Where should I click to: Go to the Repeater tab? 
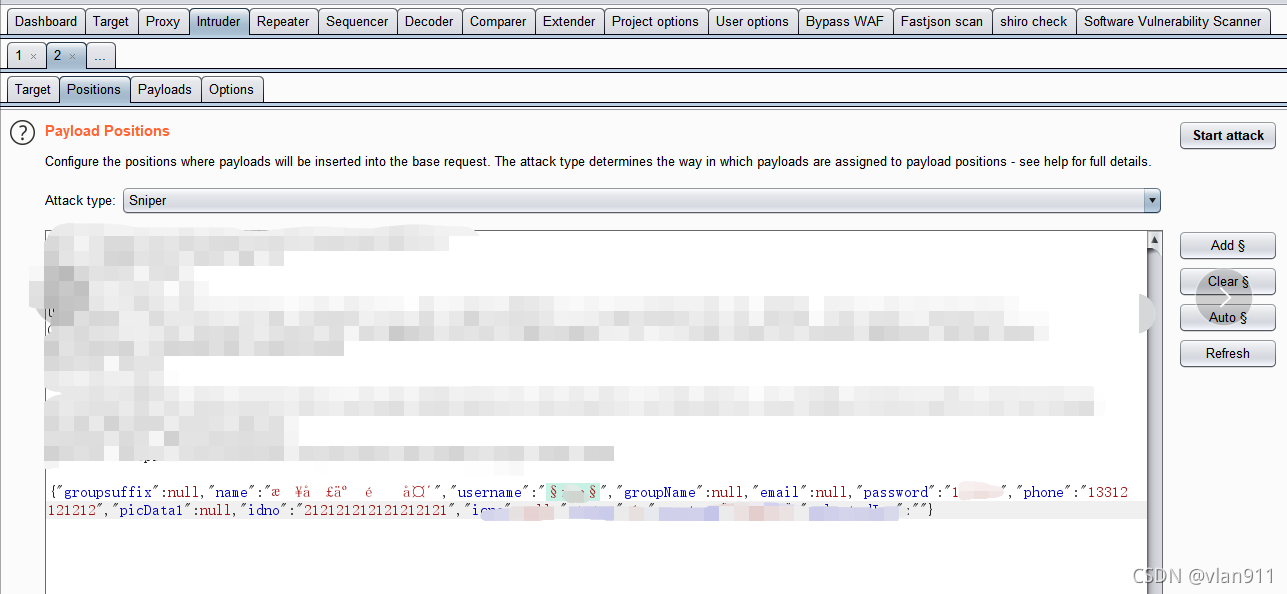283,21
